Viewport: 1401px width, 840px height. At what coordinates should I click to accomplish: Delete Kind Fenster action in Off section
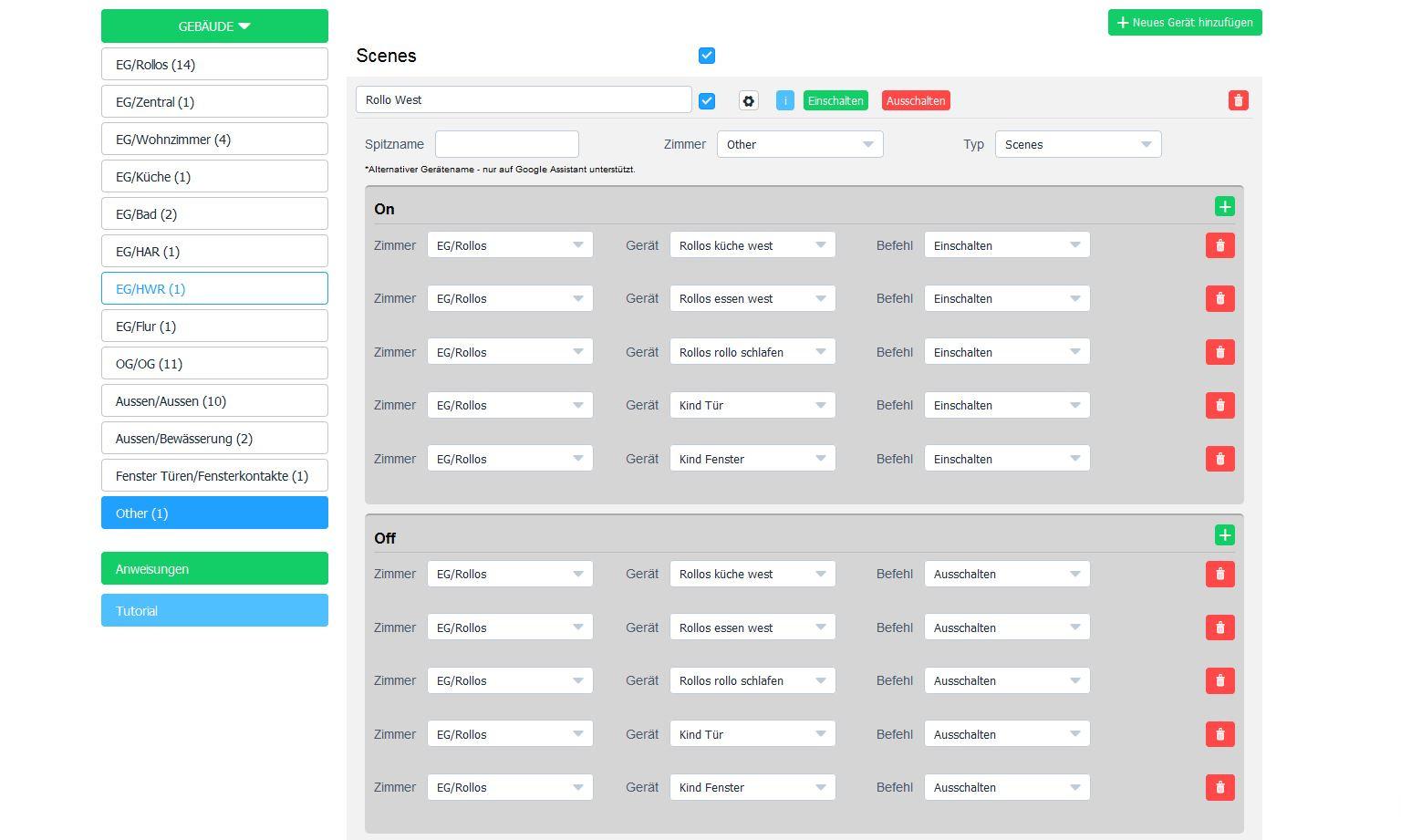tap(1219, 788)
